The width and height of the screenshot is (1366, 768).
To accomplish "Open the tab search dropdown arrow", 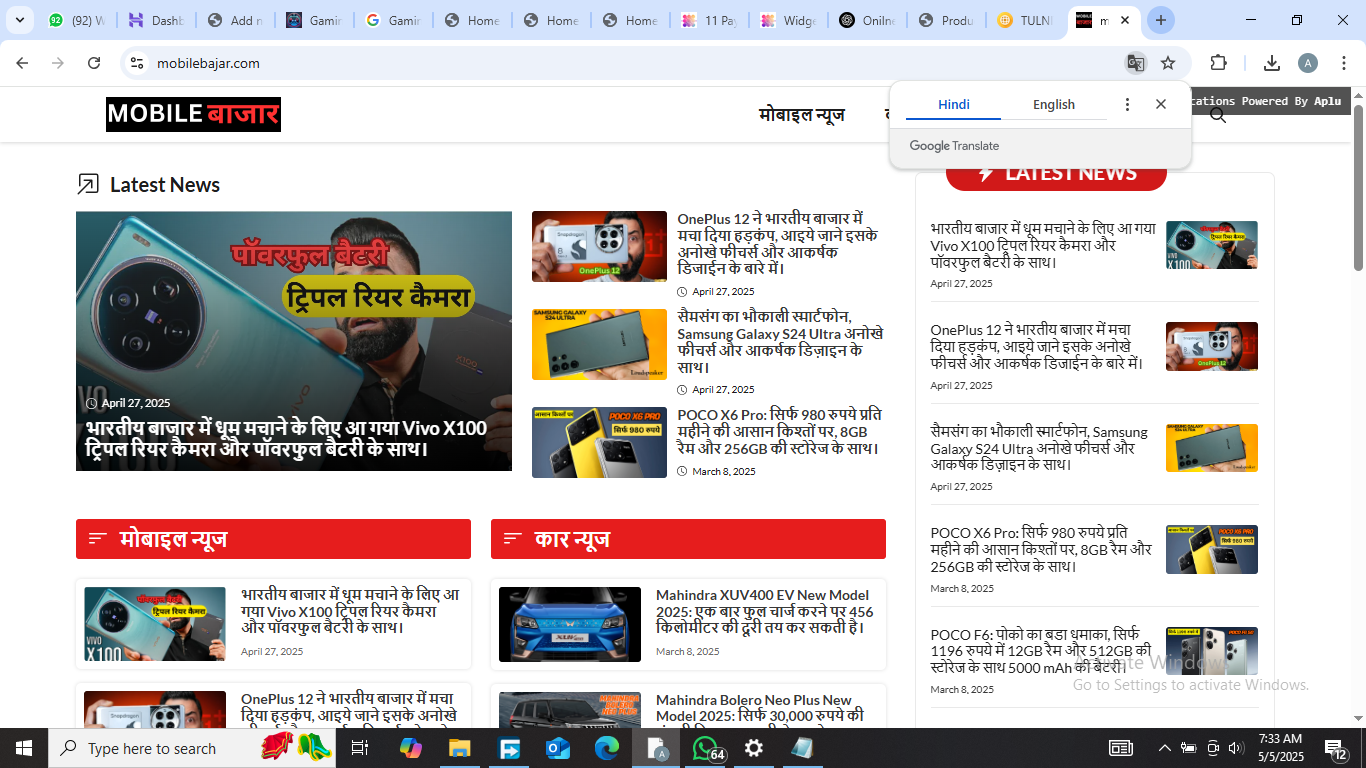I will click(x=19, y=20).
